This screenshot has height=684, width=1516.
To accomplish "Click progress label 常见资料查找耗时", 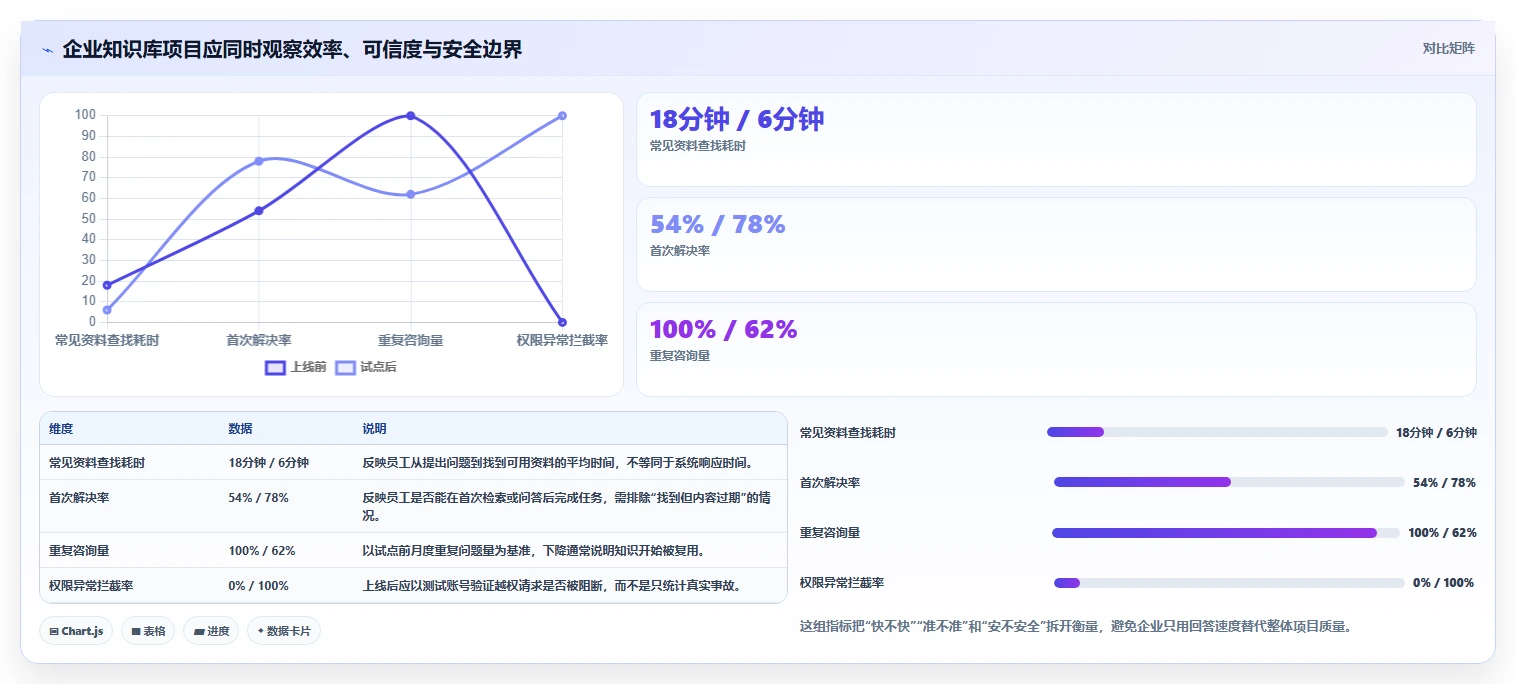I will pyautogui.click(x=848, y=433).
